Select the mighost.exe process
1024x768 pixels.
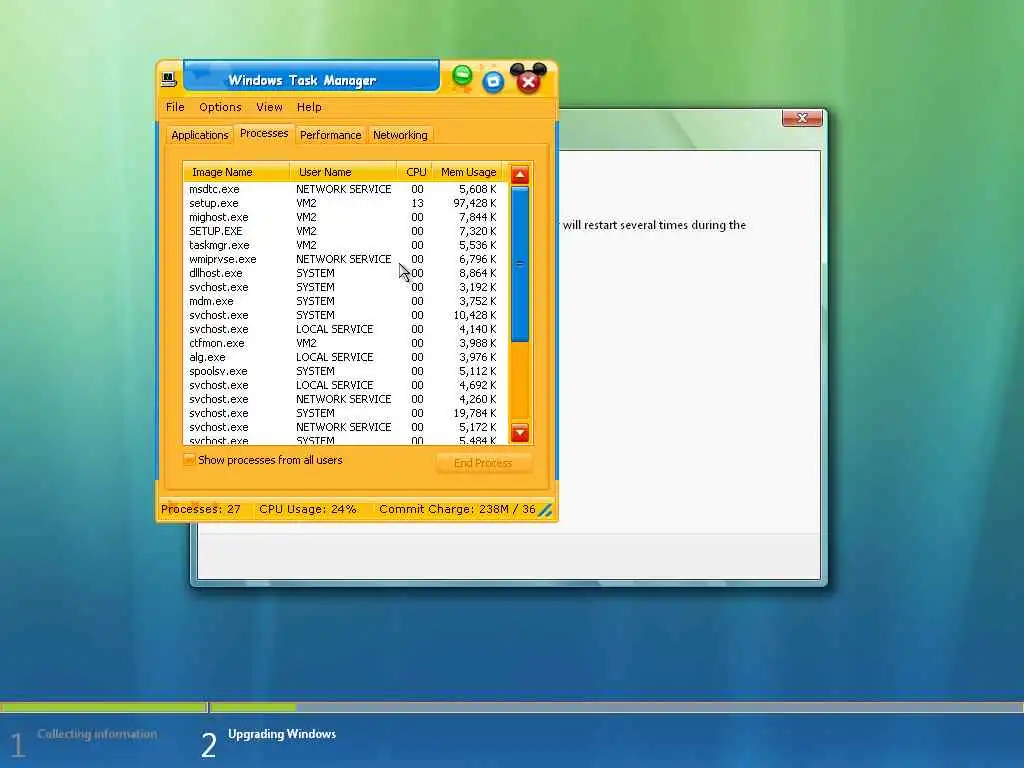click(345, 217)
